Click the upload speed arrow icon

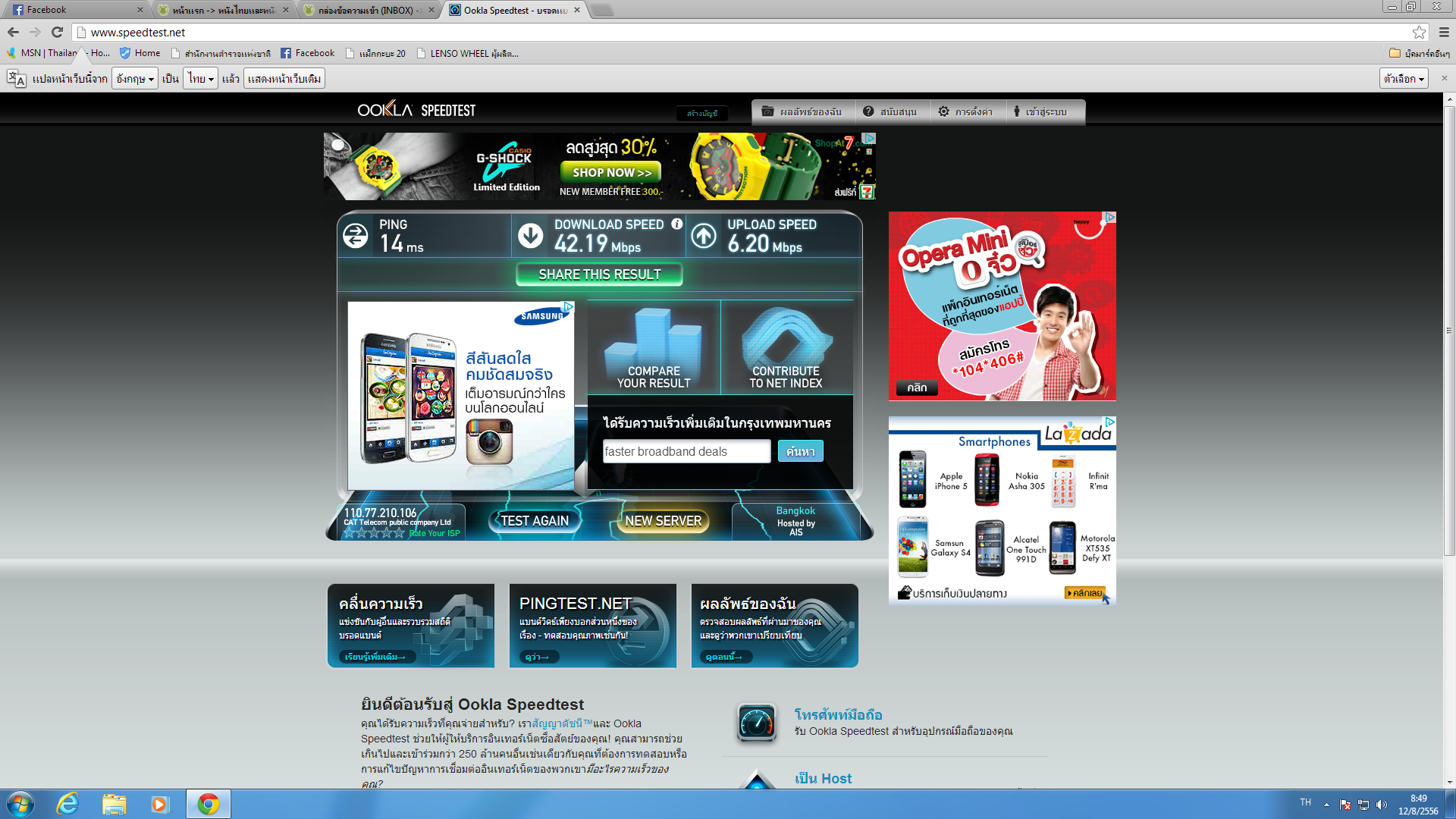704,236
